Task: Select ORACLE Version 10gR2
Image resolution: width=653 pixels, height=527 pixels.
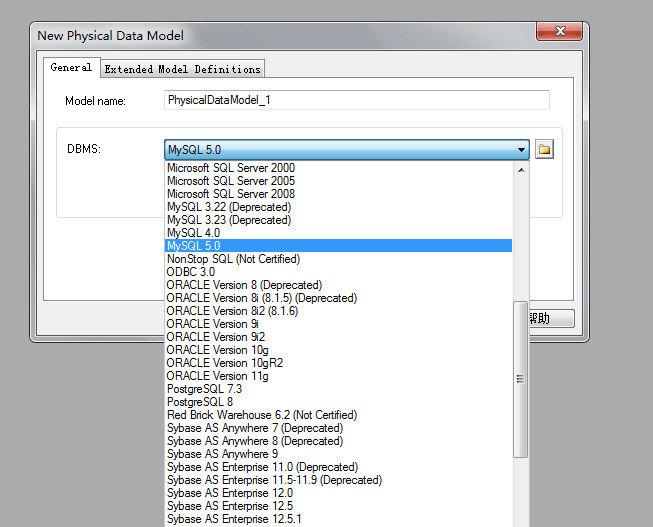Action: click(x=338, y=363)
